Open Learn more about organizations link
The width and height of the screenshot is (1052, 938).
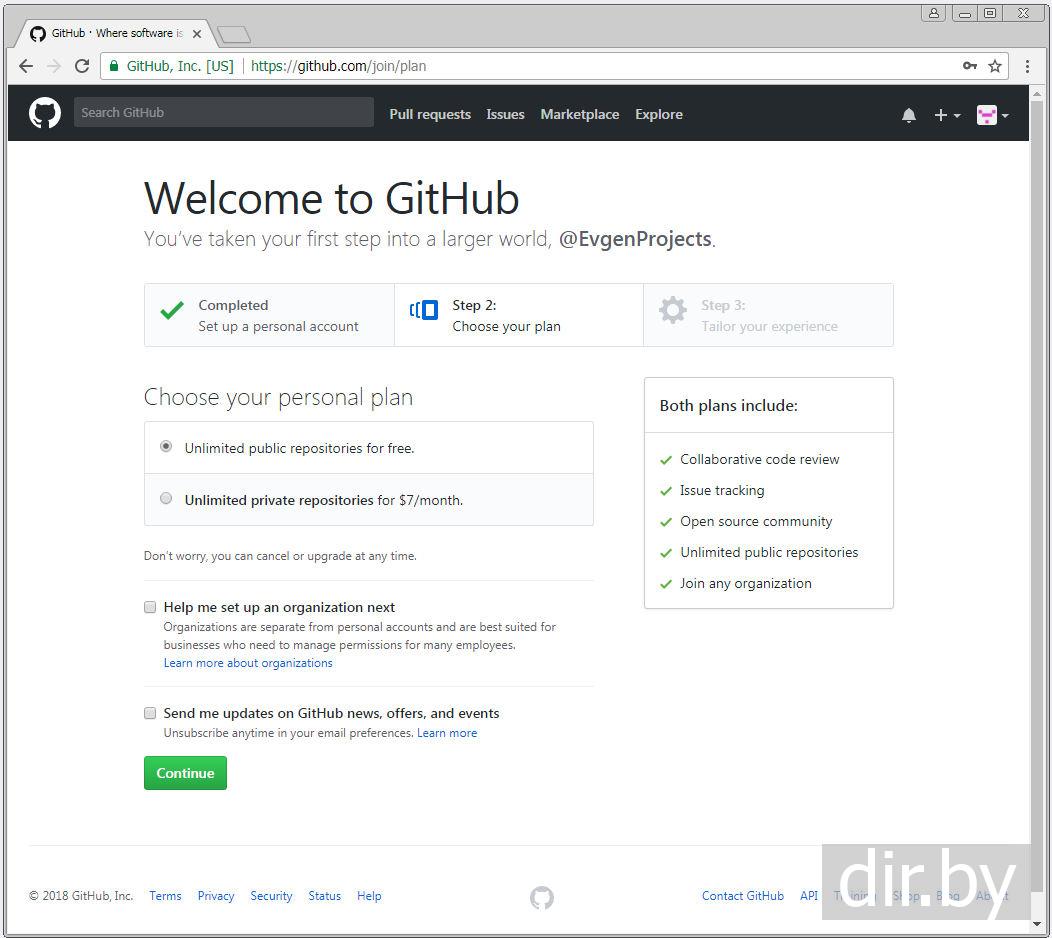point(248,663)
